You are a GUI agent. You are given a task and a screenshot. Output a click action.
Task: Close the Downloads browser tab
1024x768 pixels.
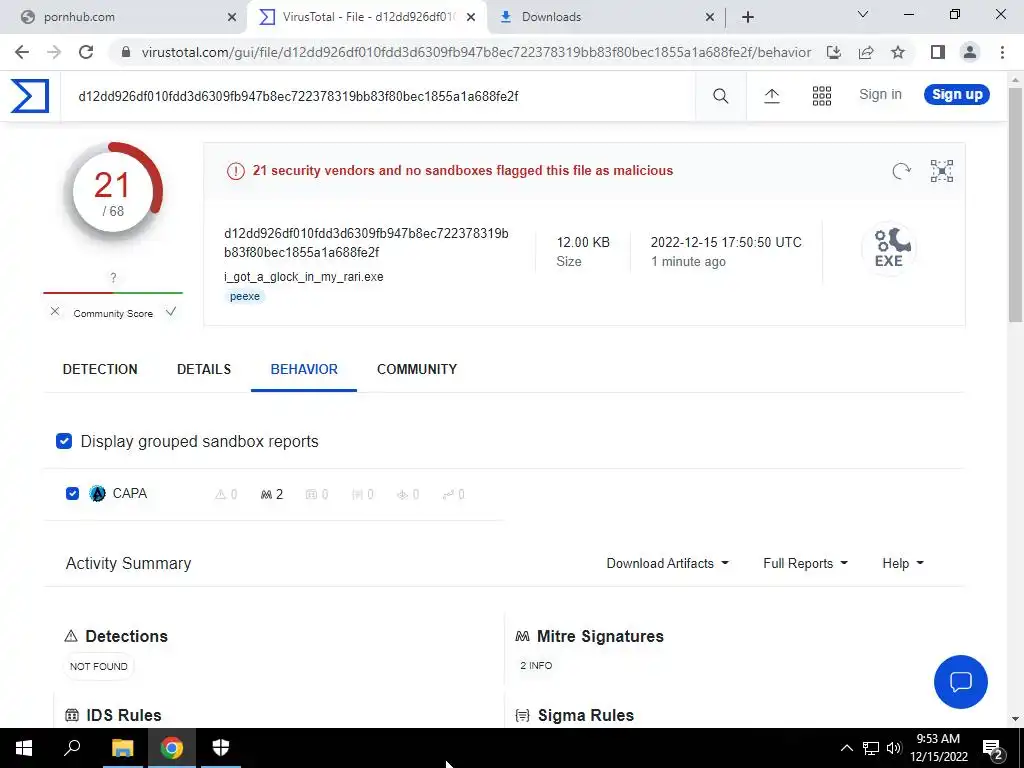(710, 18)
